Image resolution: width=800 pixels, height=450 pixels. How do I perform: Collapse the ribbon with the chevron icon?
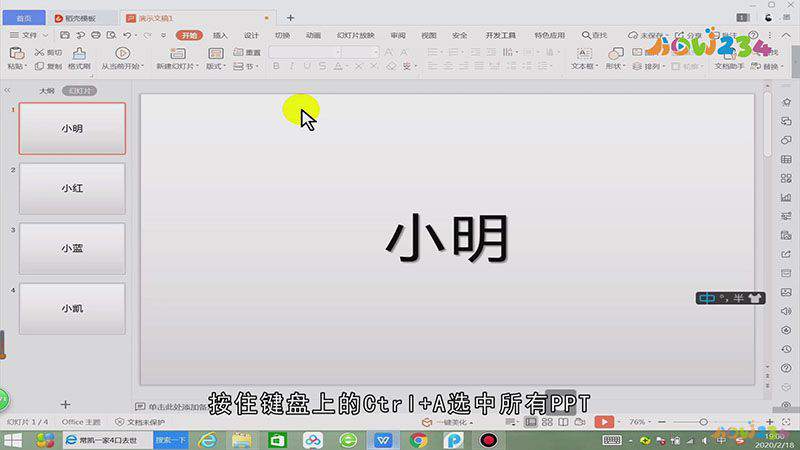click(x=786, y=35)
